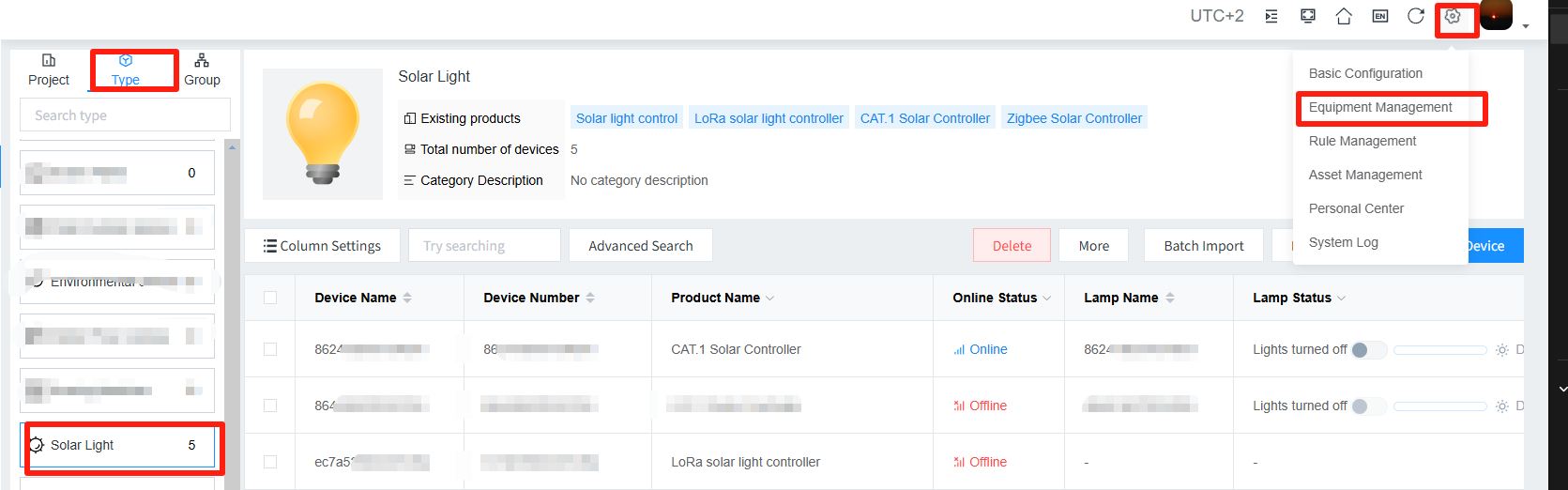Select Equipment Management from settings menu
The image size is (1568, 490).
coord(1379,107)
